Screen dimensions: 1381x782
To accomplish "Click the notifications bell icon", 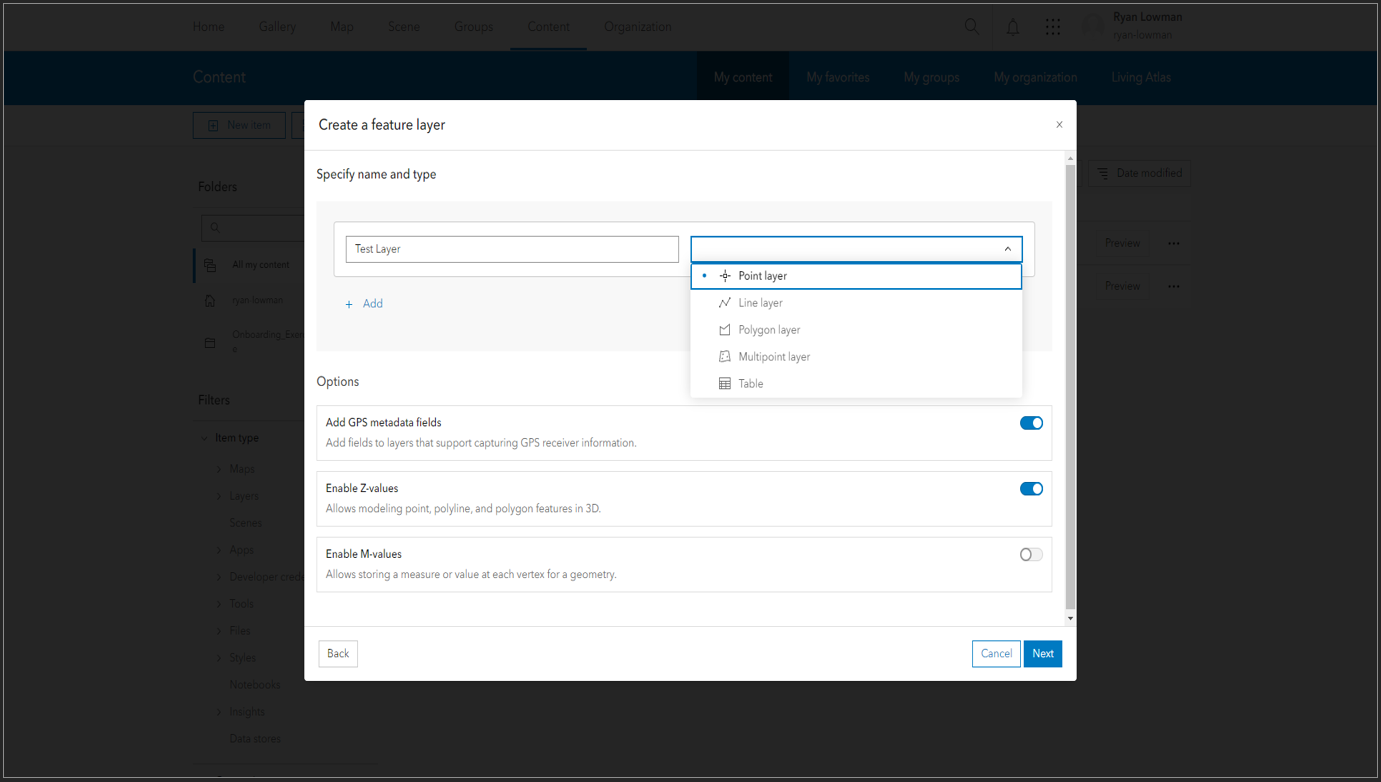I will click(x=1012, y=27).
